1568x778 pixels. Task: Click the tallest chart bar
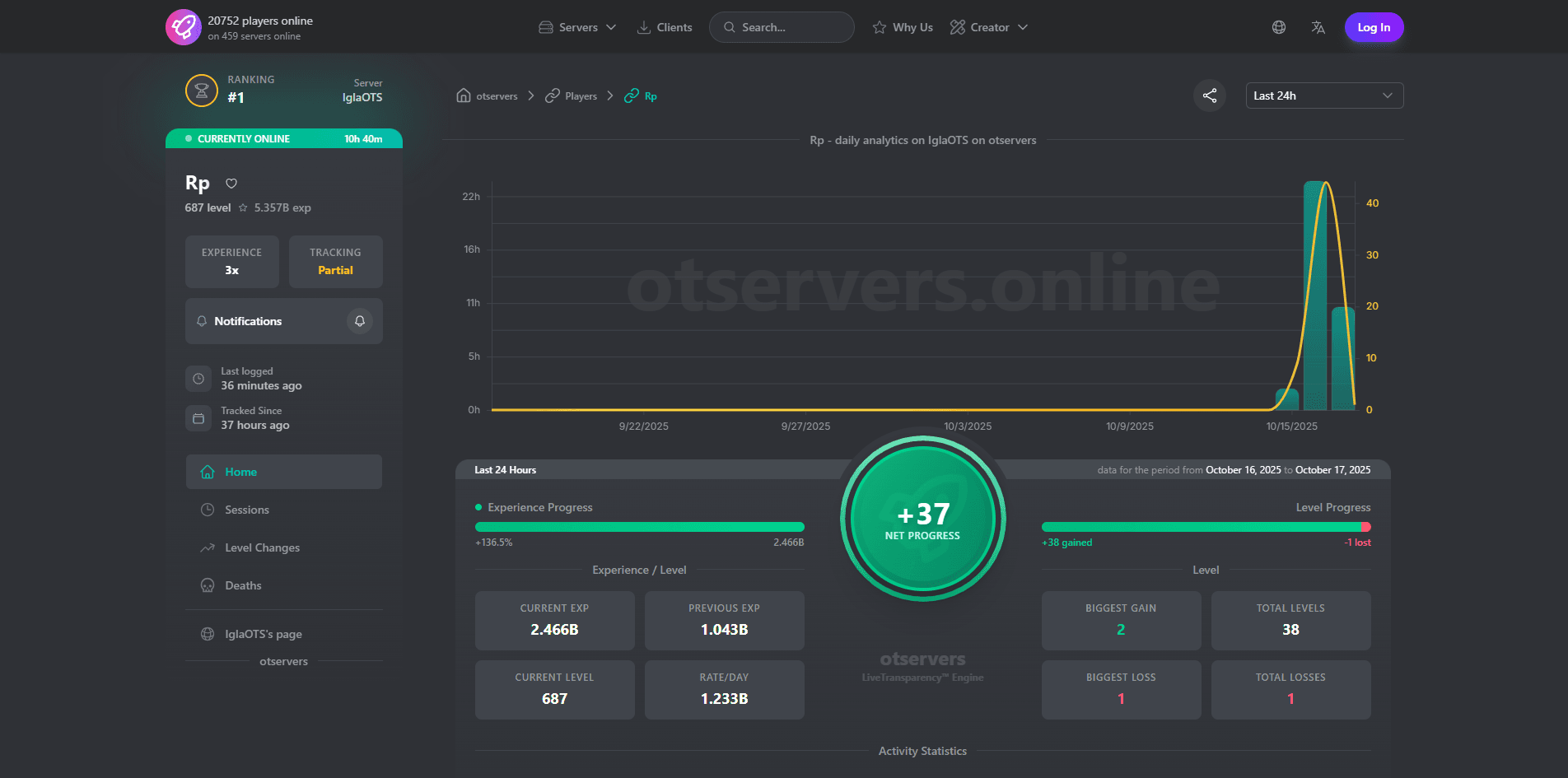tap(1315, 296)
